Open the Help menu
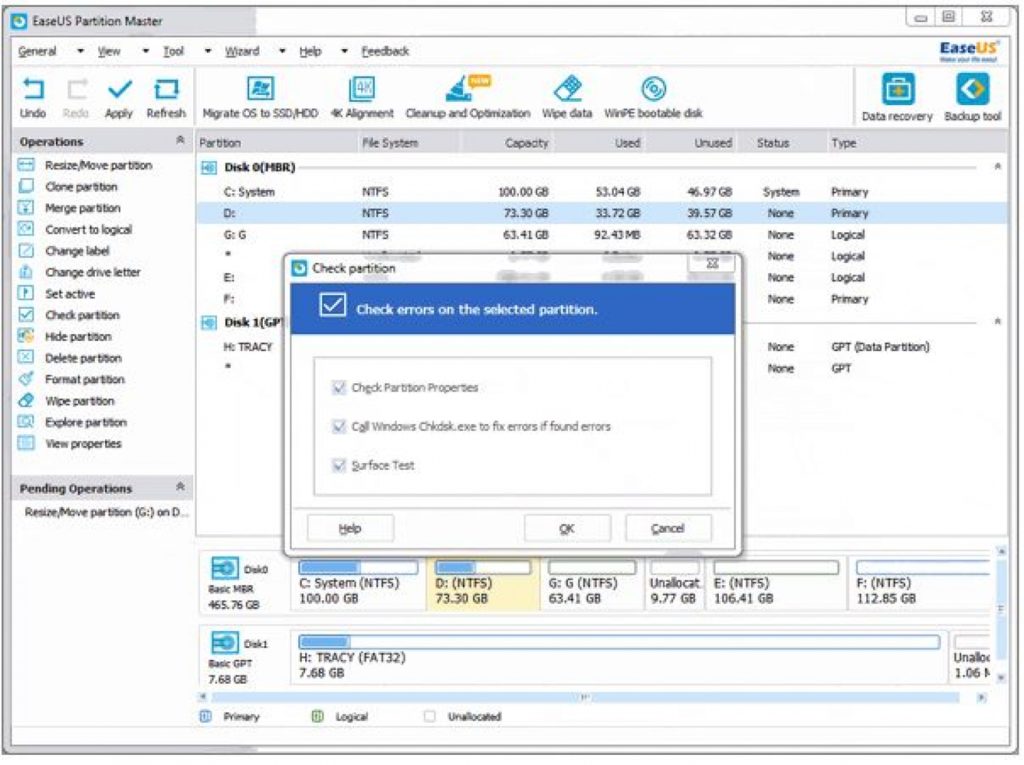1024x765 pixels. tap(310, 51)
